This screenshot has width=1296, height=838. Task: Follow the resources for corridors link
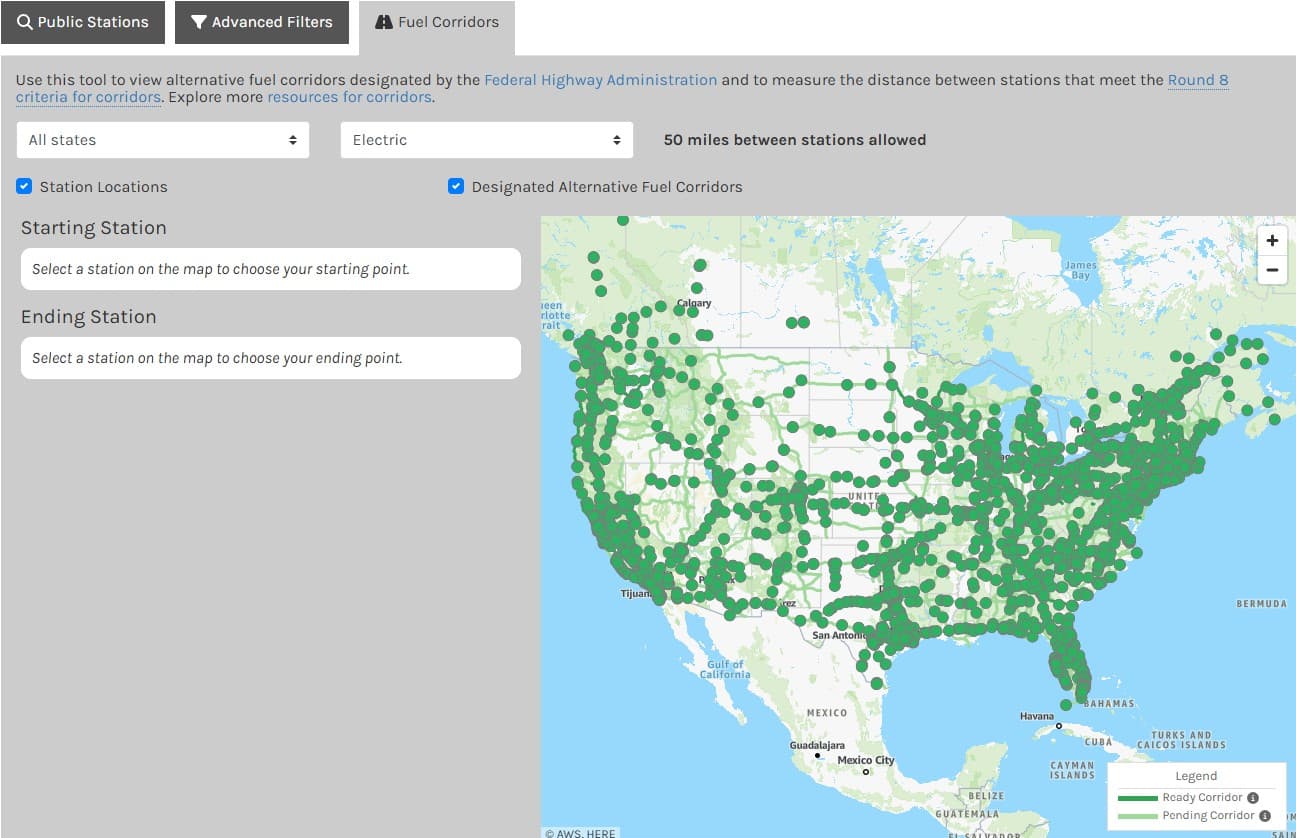[349, 98]
